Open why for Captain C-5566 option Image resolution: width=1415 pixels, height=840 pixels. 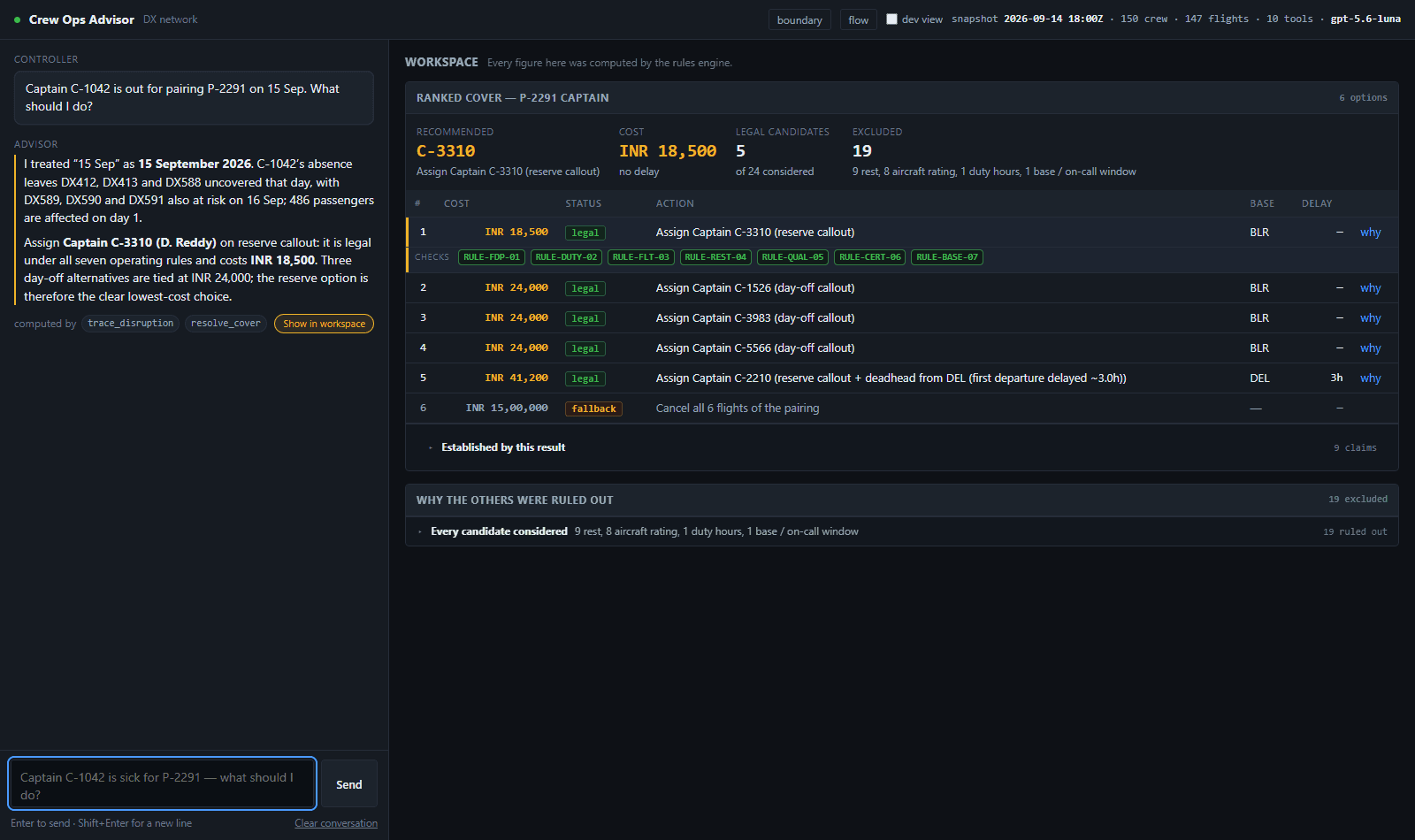pyautogui.click(x=1370, y=348)
